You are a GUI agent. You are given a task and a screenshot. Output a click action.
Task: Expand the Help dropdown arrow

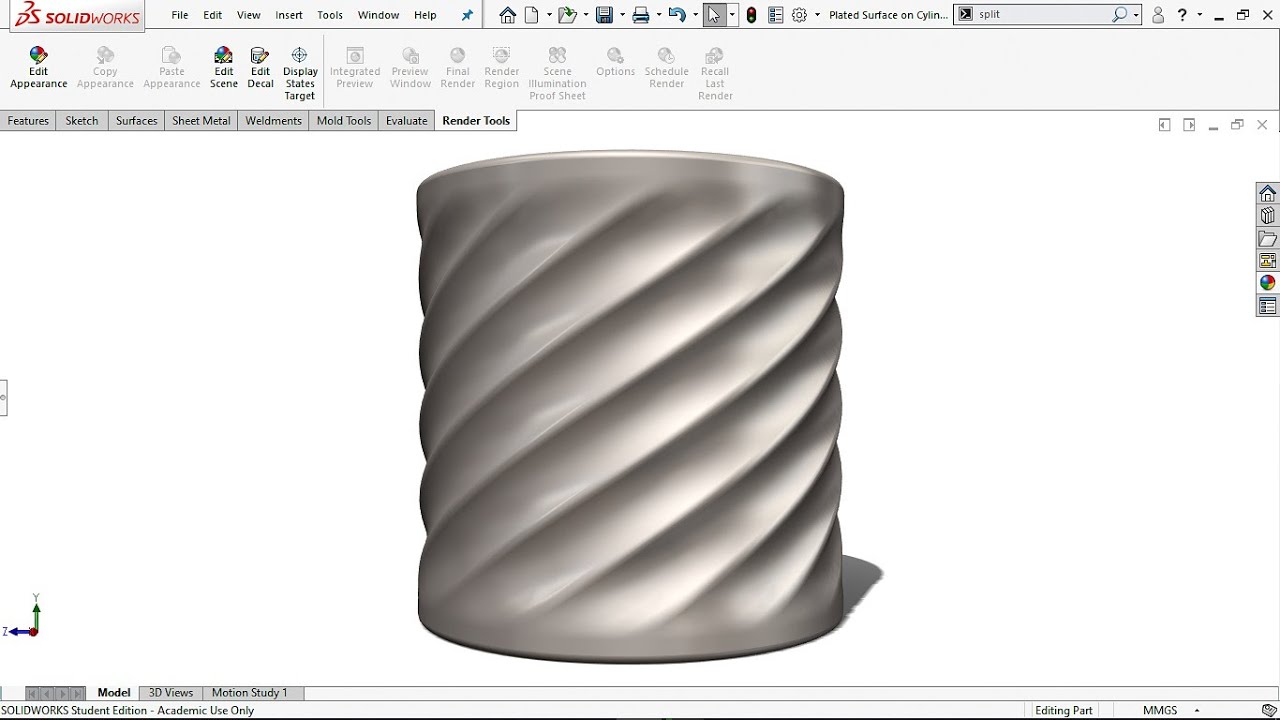pos(1199,15)
